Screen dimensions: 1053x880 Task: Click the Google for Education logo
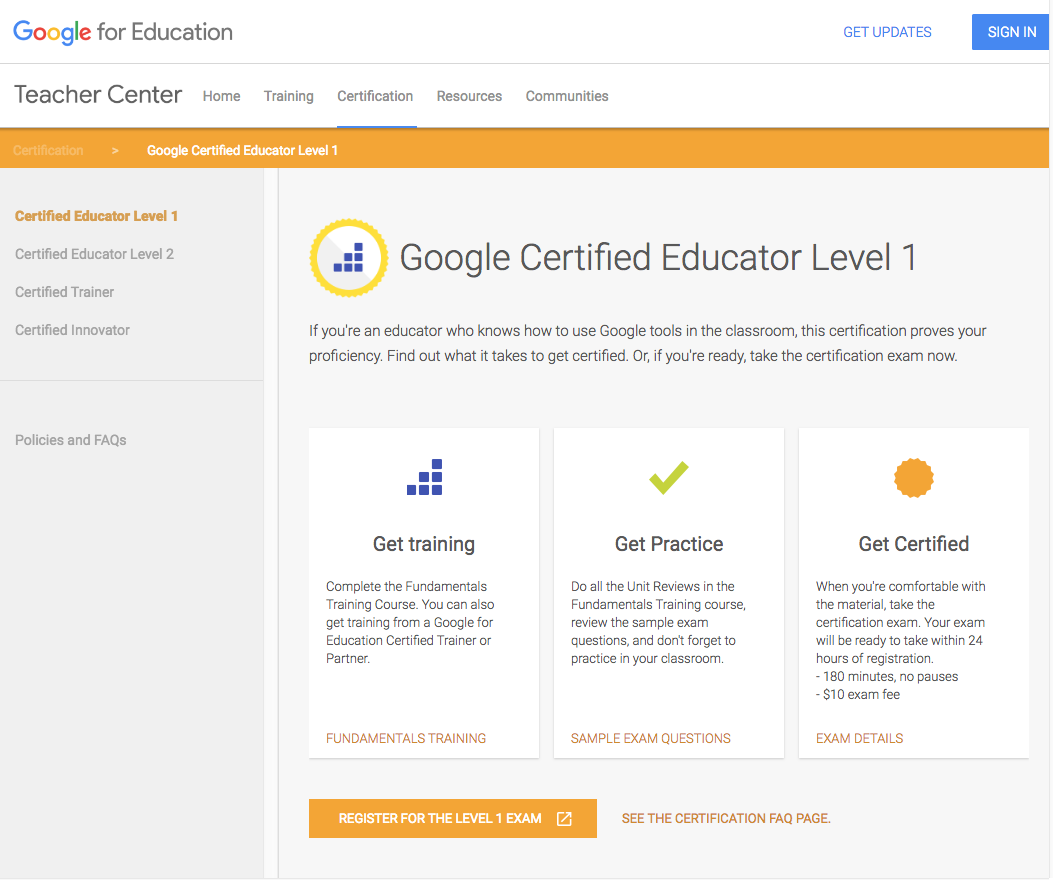click(x=123, y=32)
